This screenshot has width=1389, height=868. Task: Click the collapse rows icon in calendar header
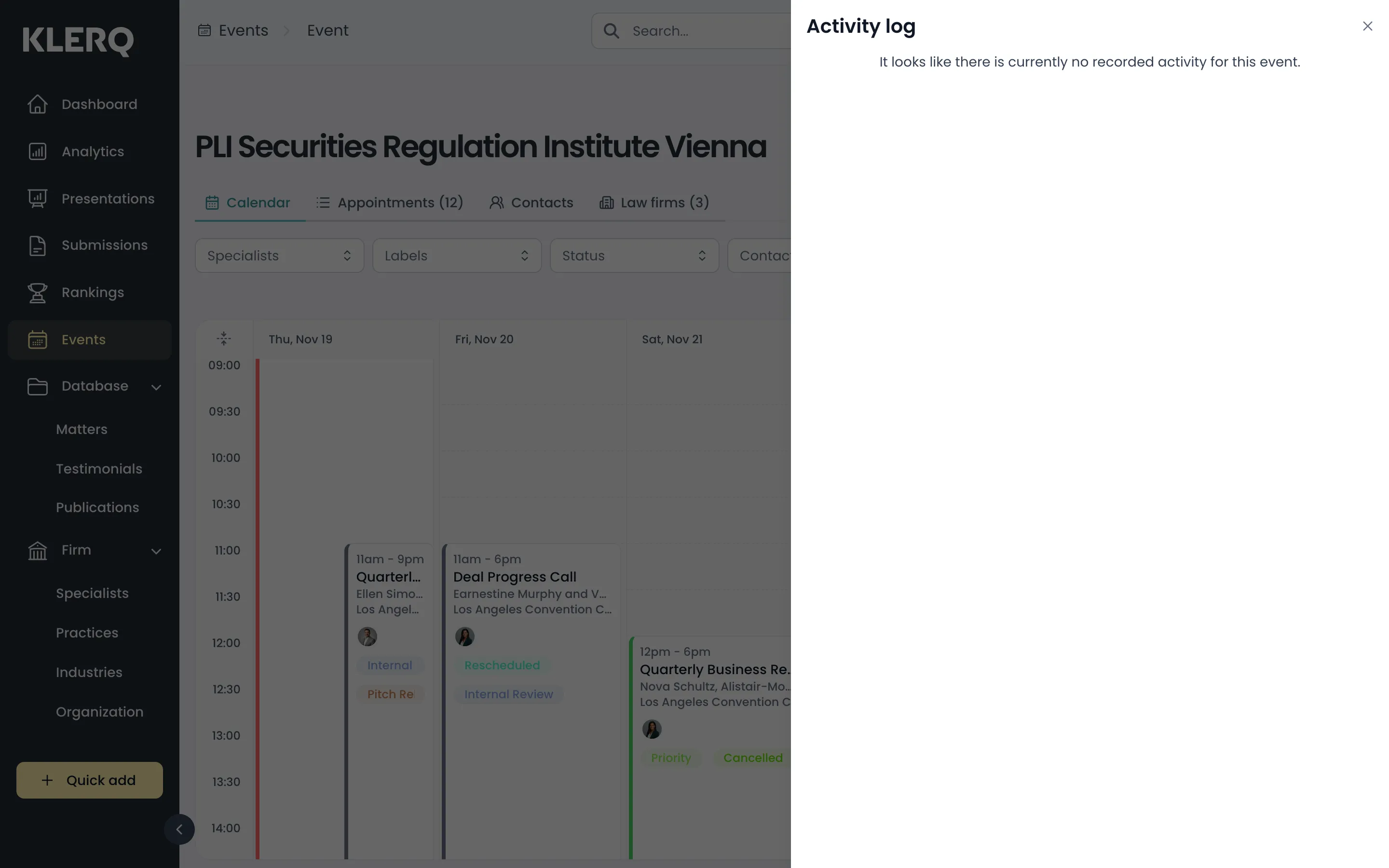coord(224,339)
